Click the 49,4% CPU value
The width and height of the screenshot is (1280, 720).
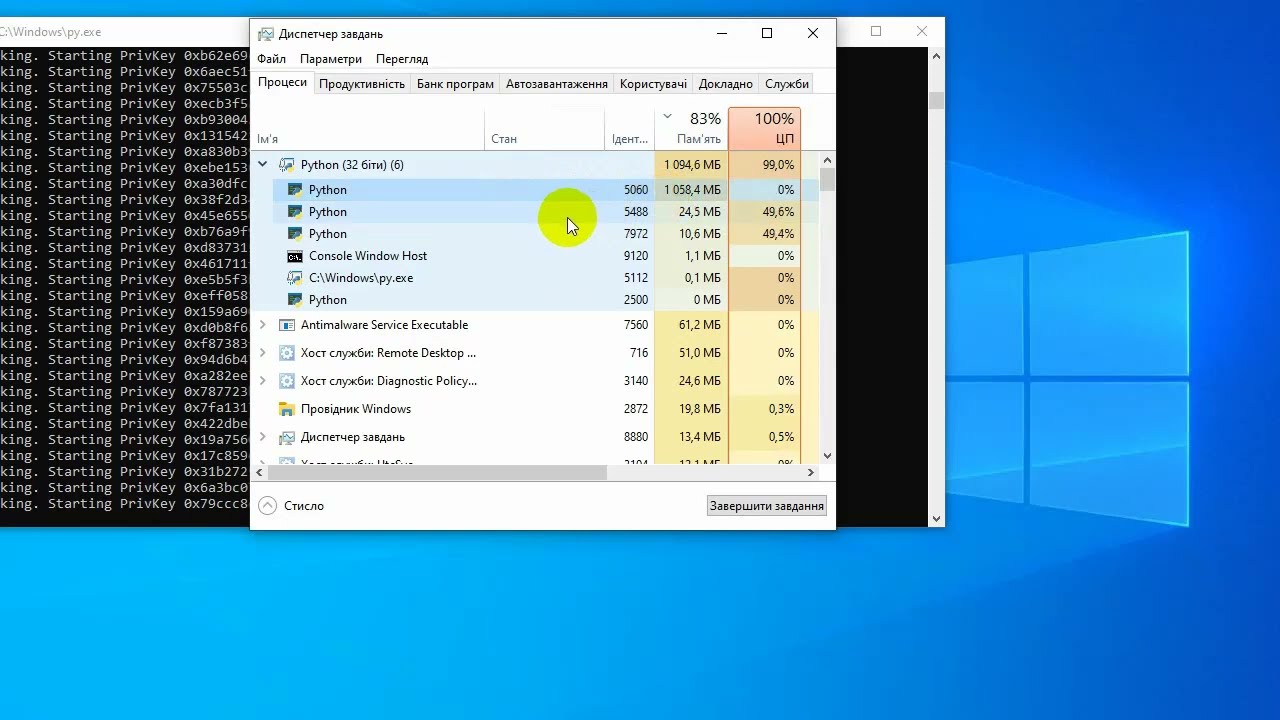click(x=778, y=234)
